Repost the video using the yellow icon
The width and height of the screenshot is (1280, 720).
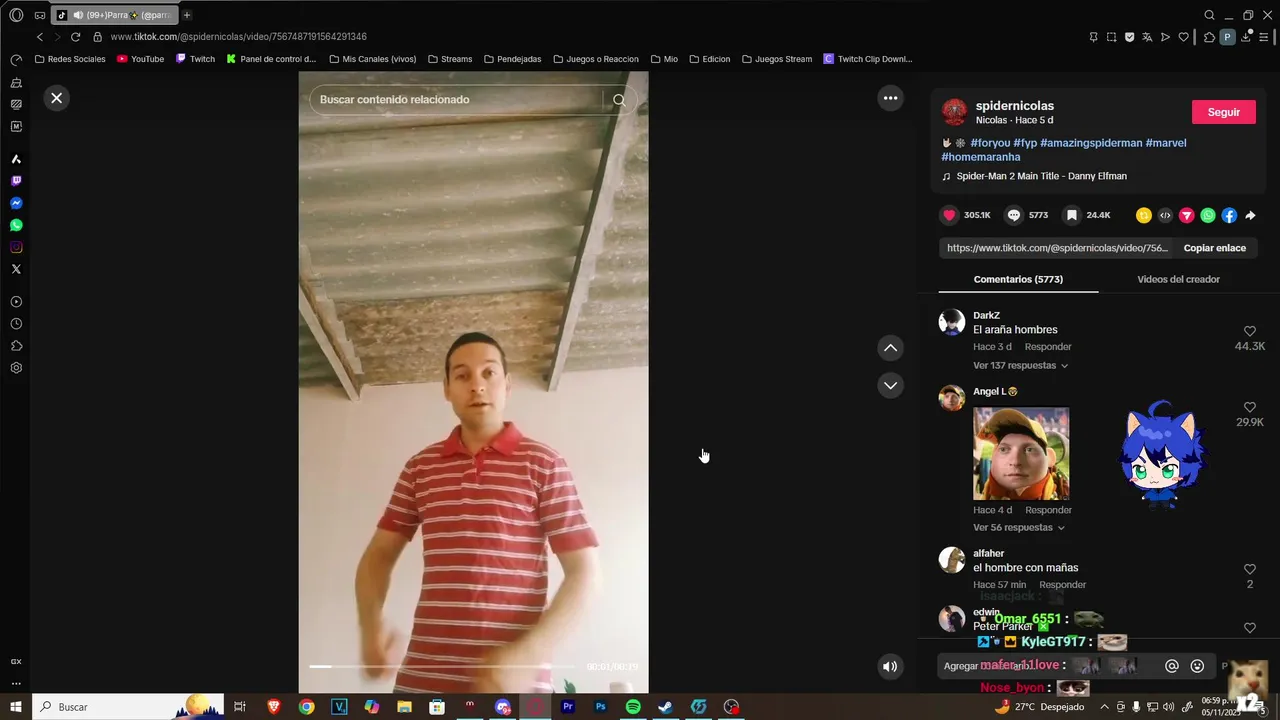click(1144, 215)
